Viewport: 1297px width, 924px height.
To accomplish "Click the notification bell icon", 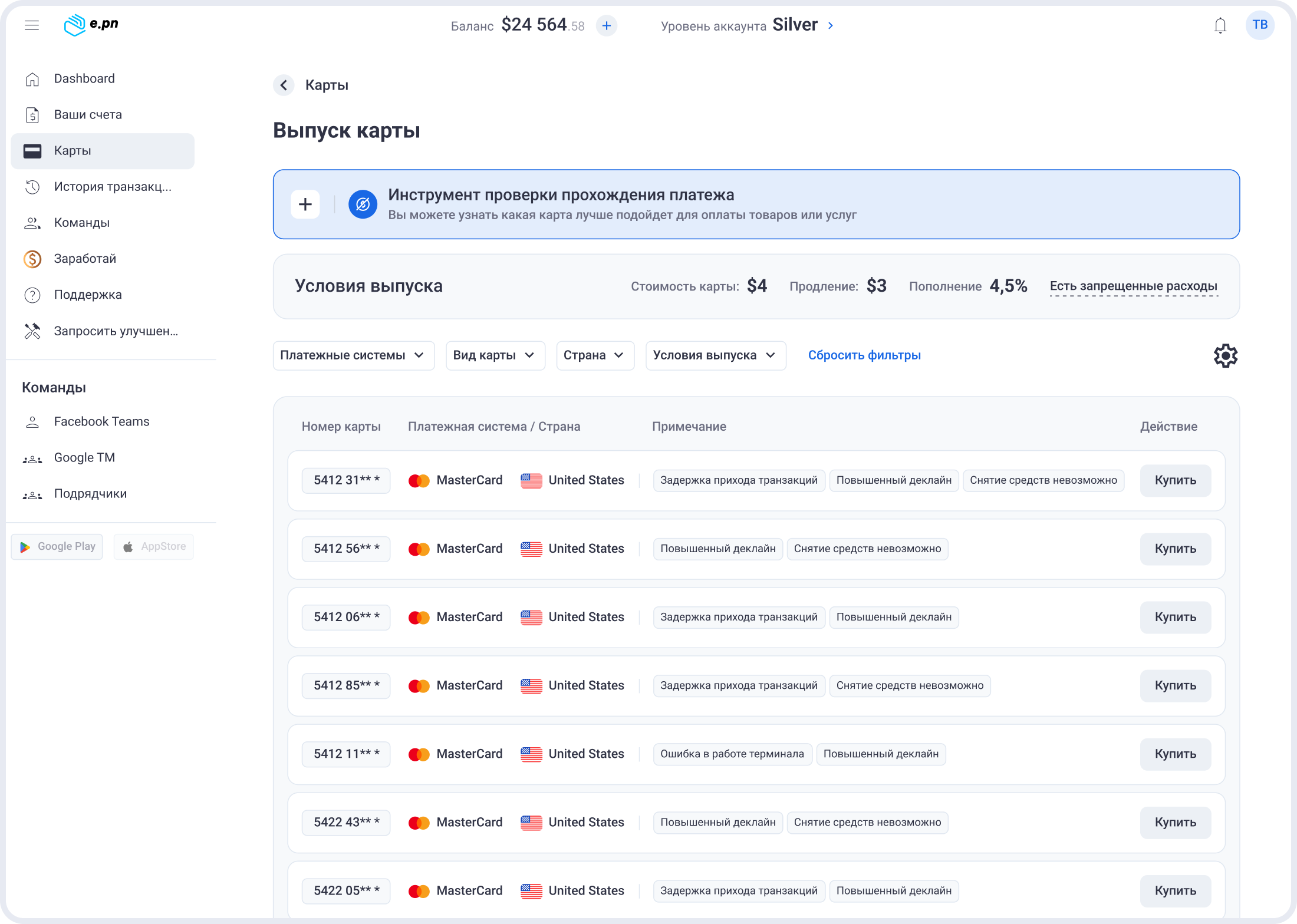I will coord(1220,25).
